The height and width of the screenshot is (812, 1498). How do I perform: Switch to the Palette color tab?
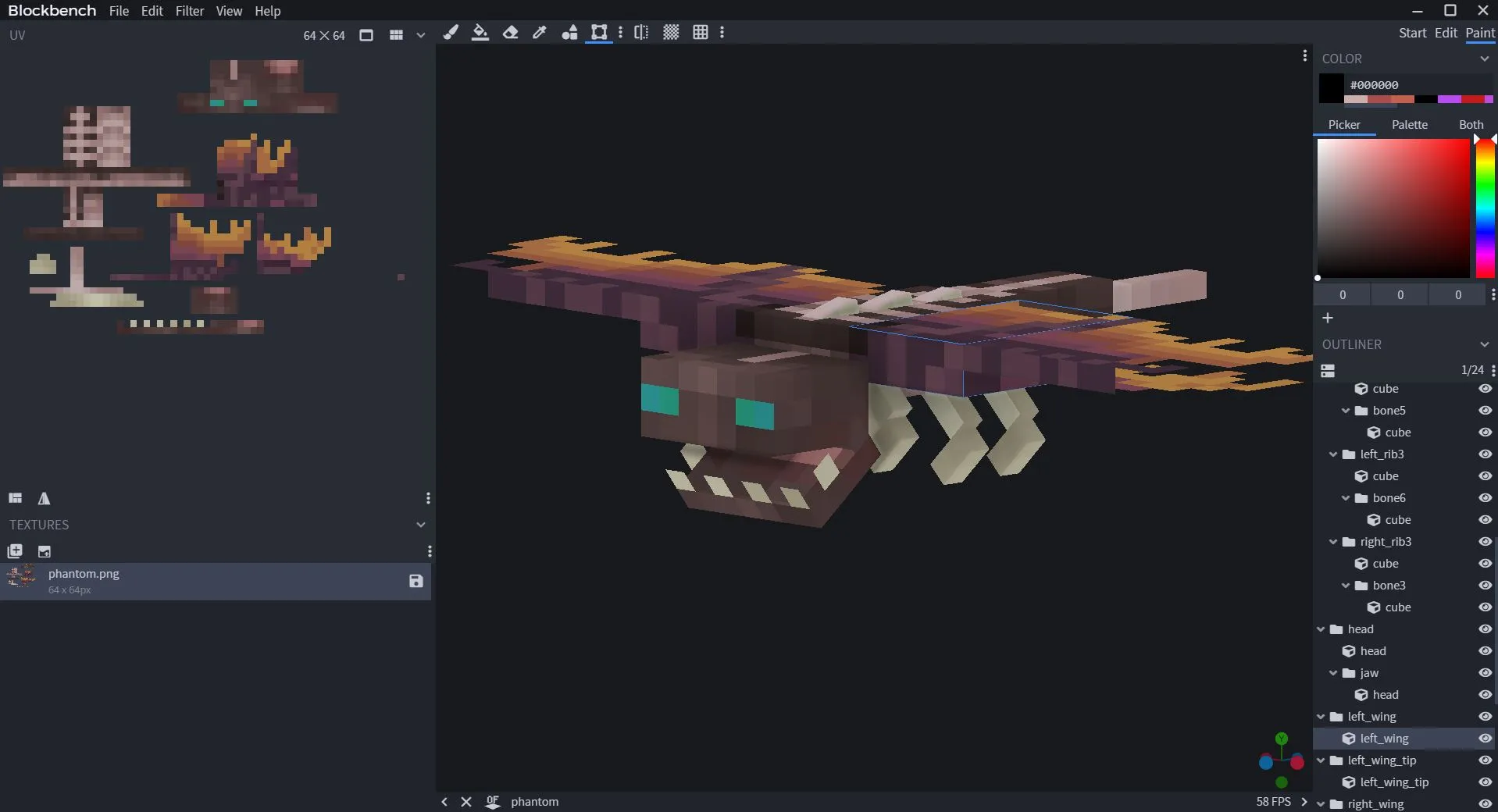1409,125
